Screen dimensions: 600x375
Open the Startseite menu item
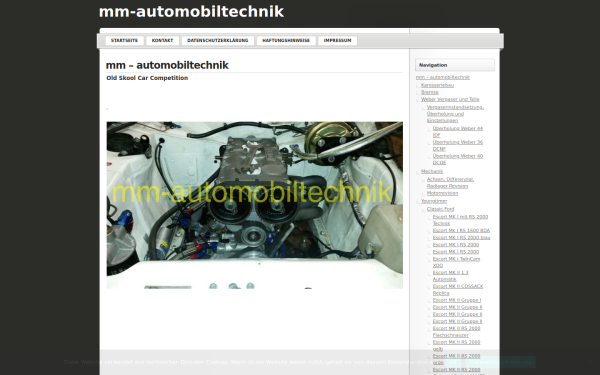coord(124,41)
